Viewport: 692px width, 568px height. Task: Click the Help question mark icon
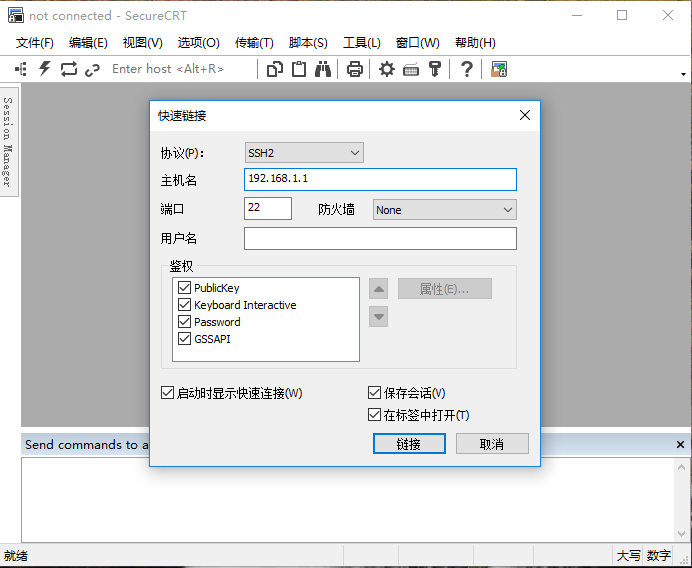click(x=466, y=69)
